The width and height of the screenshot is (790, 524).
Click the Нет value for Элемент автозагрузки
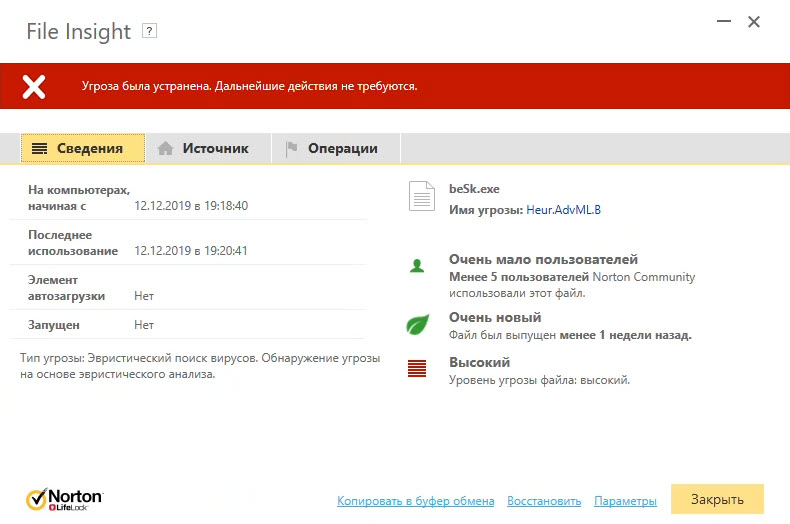pyautogui.click(x=144, y=296)
